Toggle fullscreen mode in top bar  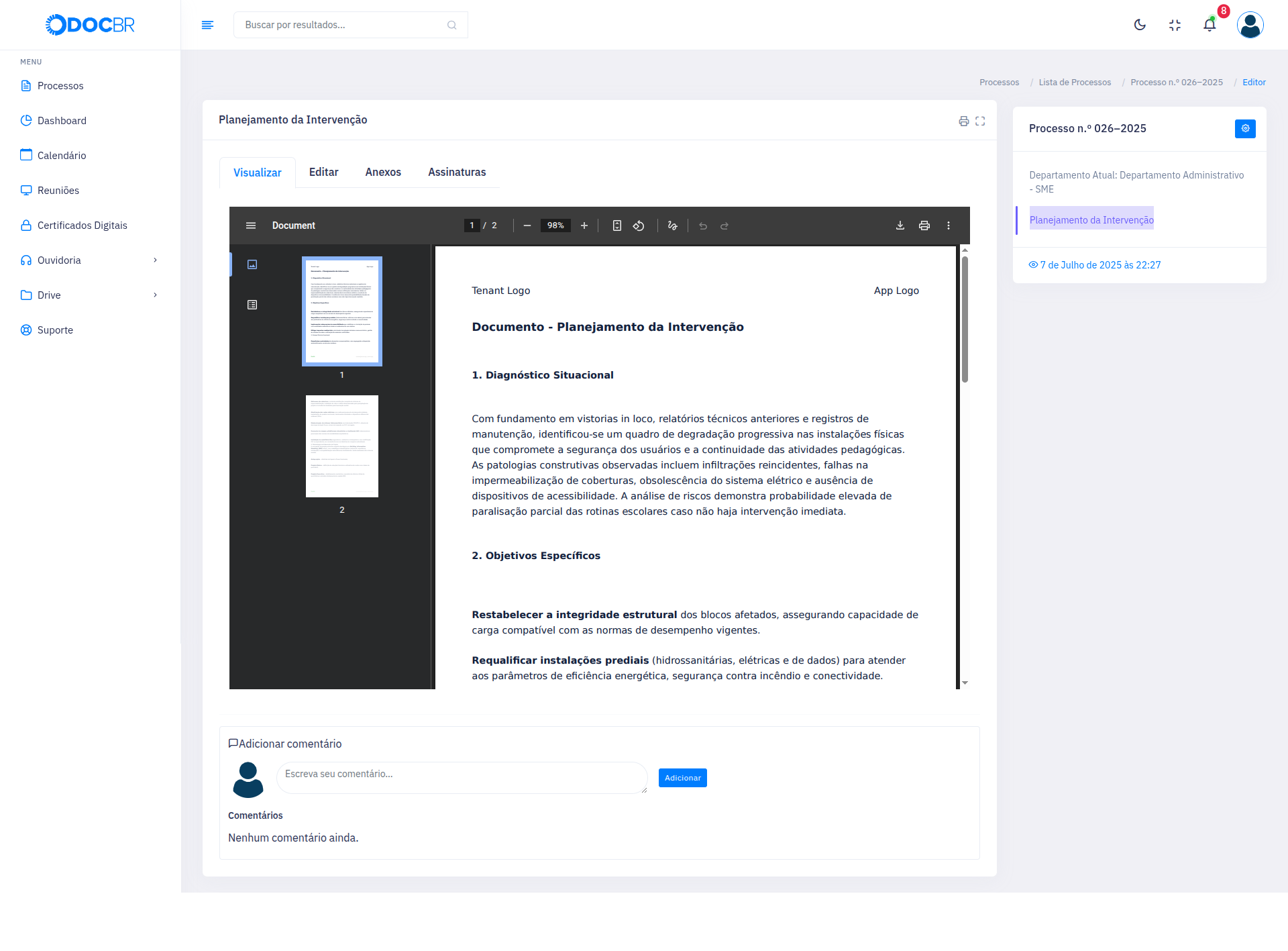pos(1175,25)
